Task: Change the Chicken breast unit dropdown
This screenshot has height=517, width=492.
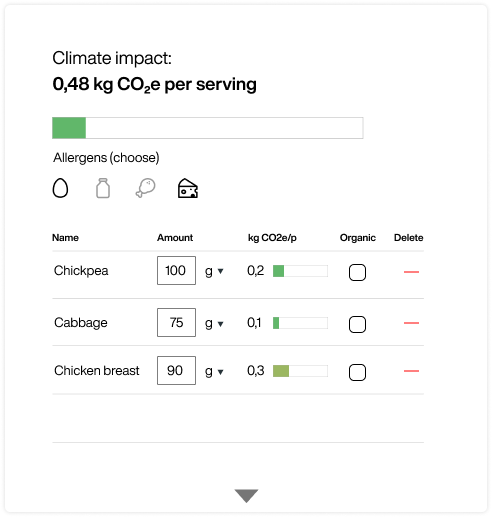Action: 214,371
